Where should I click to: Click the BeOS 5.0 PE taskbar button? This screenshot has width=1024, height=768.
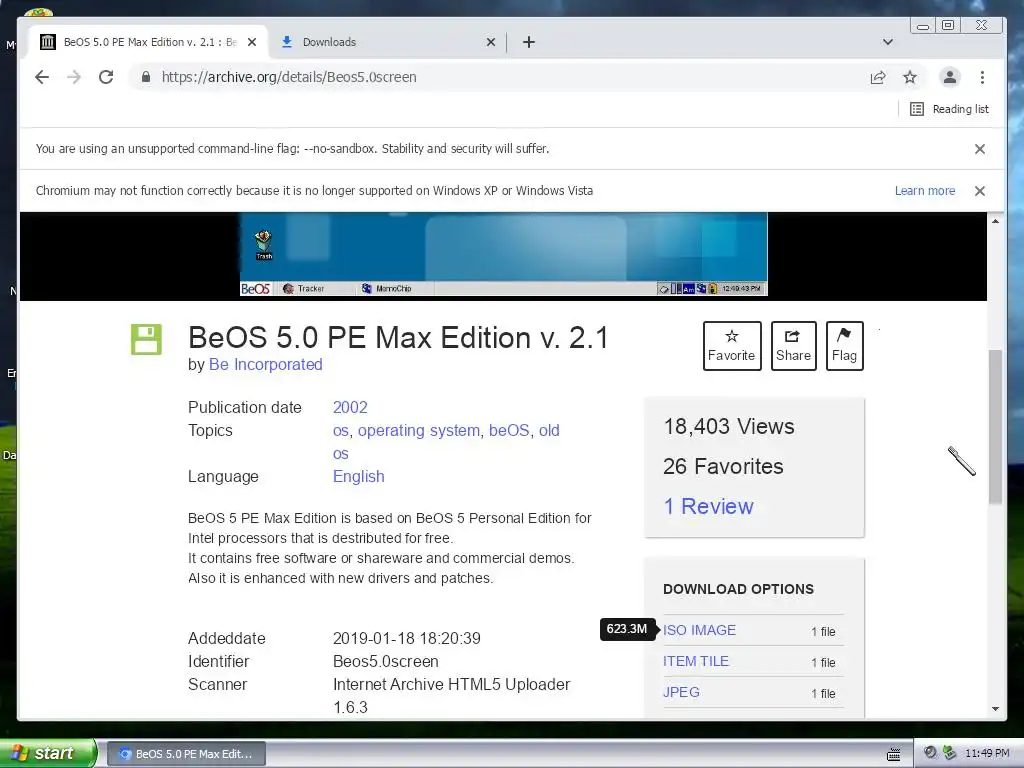[186, 754]
